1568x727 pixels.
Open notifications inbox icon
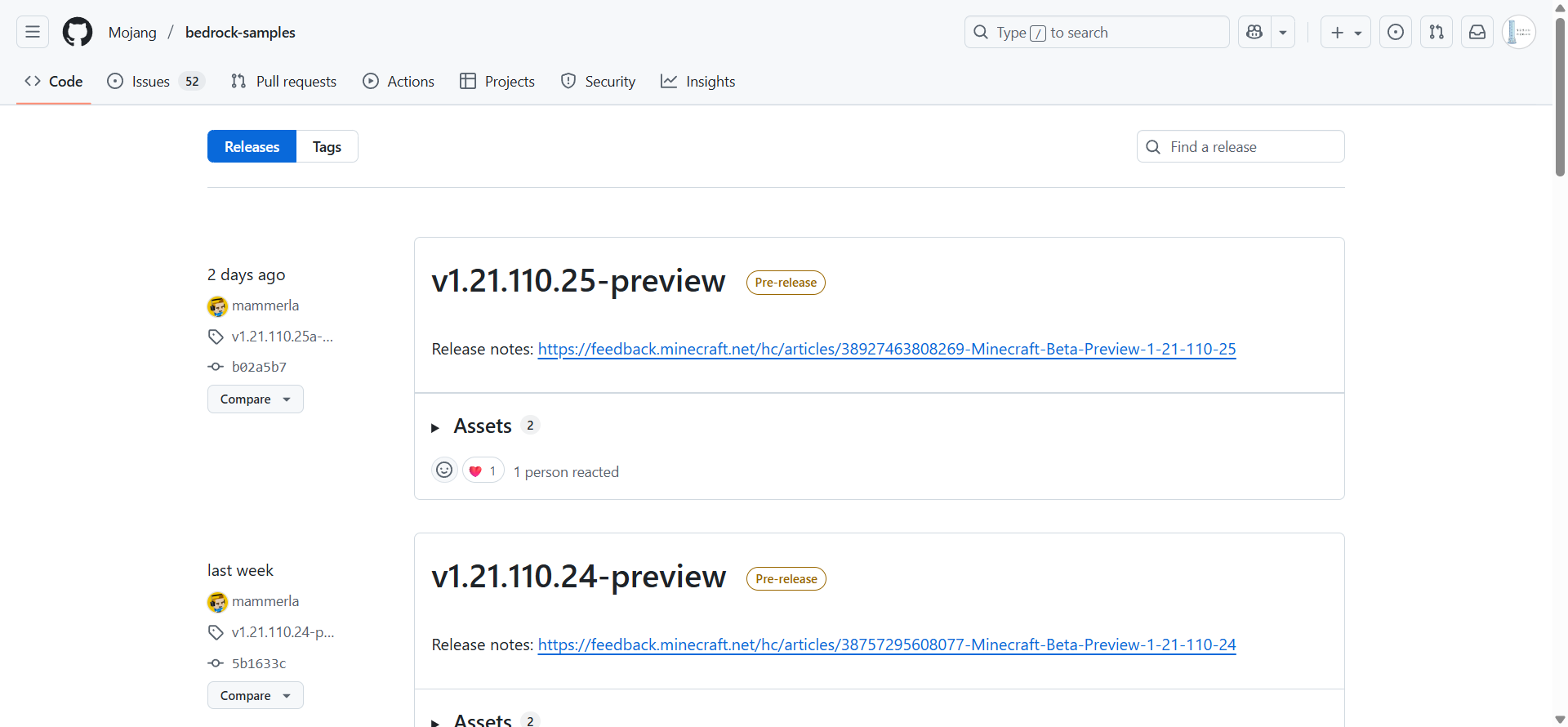tap(1477, 33)
